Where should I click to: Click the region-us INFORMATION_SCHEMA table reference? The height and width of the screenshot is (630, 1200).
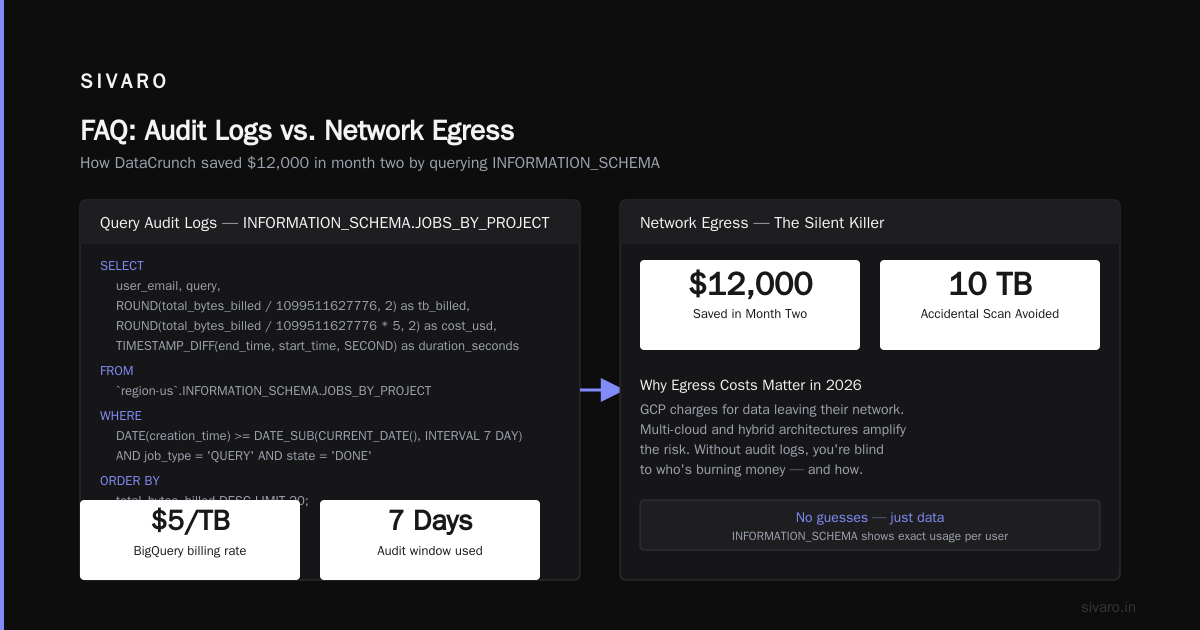pyautogui.click(x=274, y=391)
